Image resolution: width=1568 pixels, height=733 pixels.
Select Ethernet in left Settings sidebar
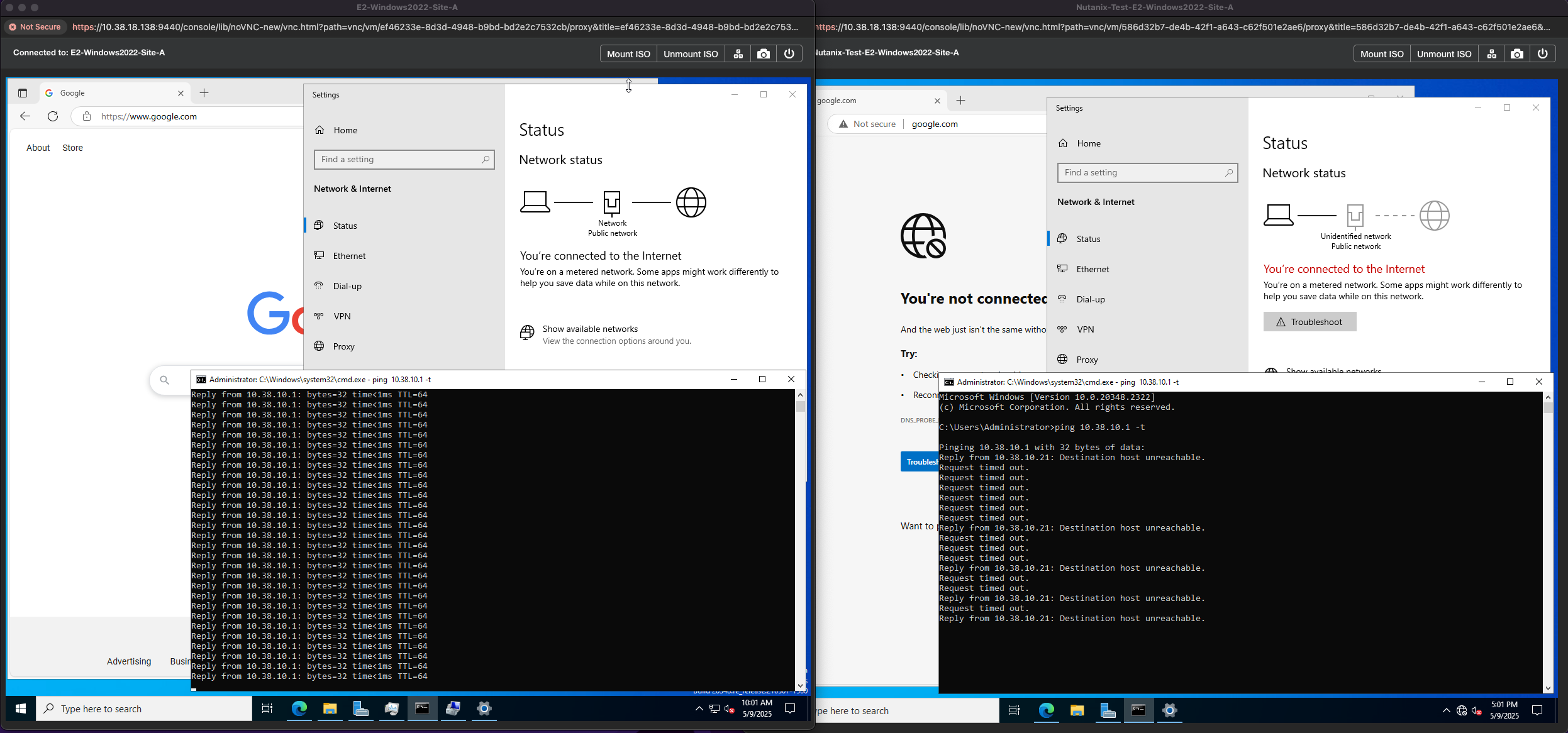[x=404, y=256]
